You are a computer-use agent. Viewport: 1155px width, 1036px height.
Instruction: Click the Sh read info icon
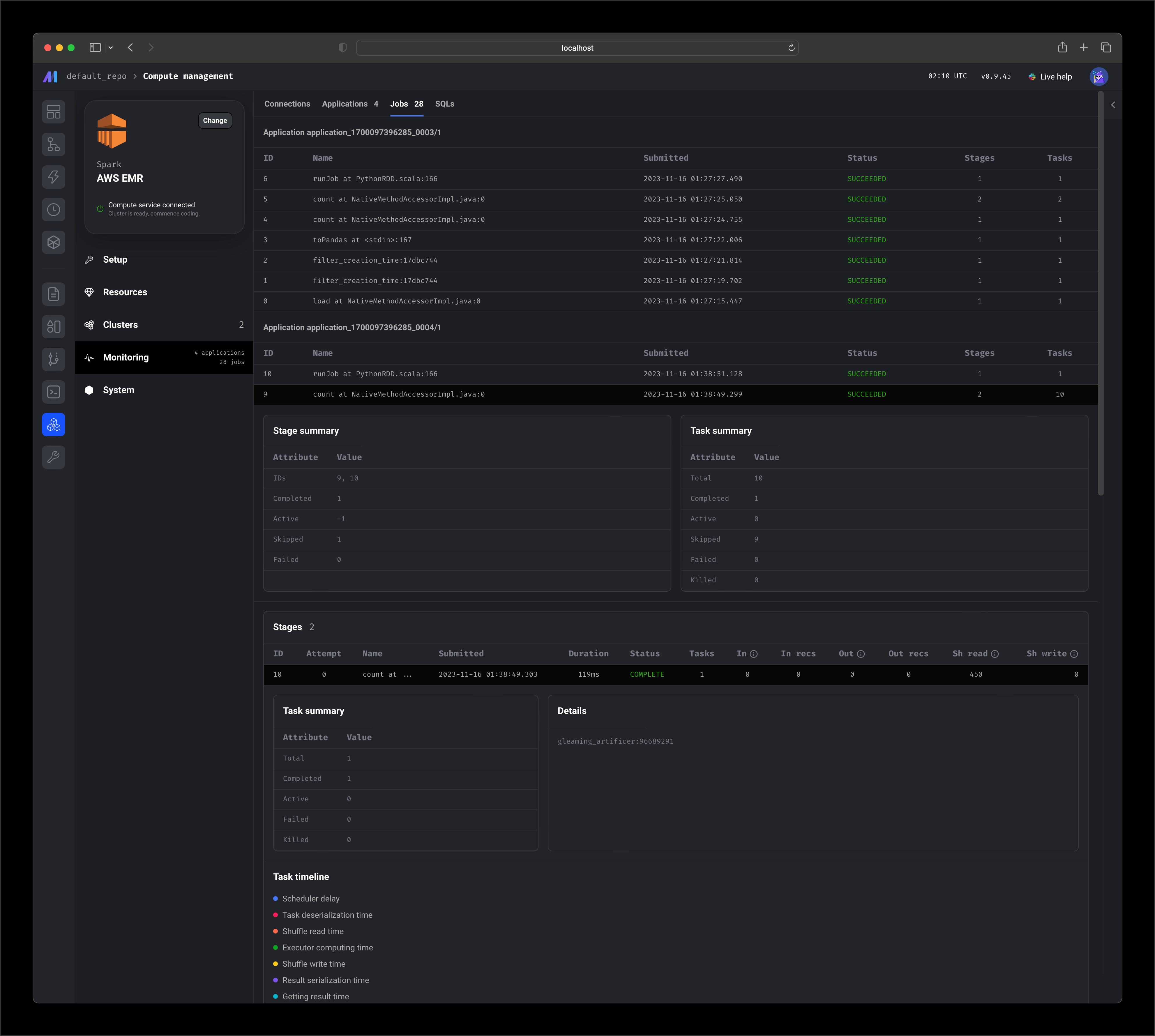point(995,654)
